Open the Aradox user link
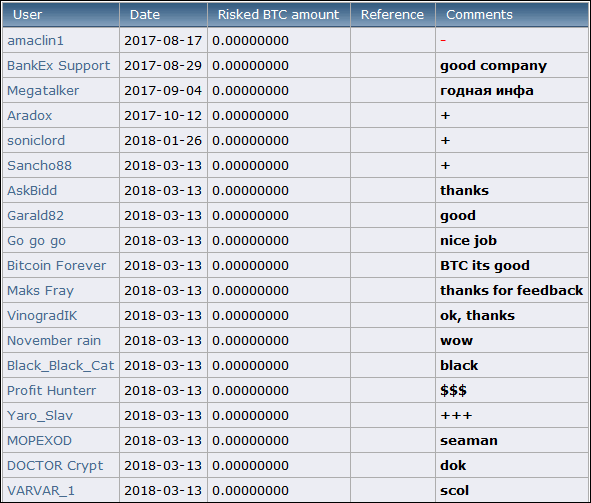Viewport: 591px width, 503px height. [x=29, y=115]
